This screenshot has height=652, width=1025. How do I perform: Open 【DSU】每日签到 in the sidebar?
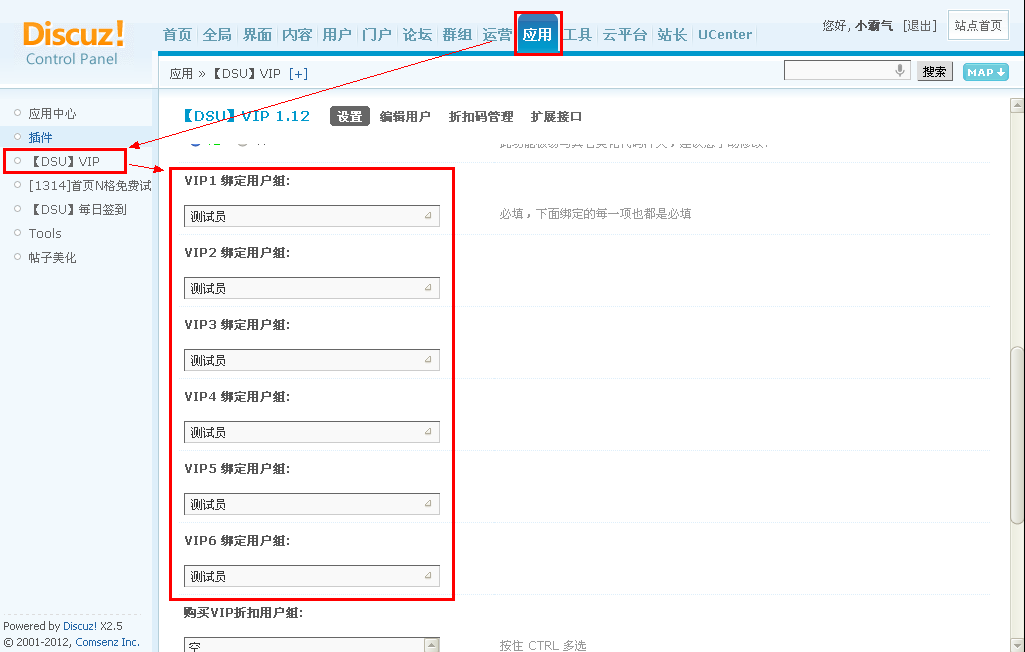[x=77, y=209]
